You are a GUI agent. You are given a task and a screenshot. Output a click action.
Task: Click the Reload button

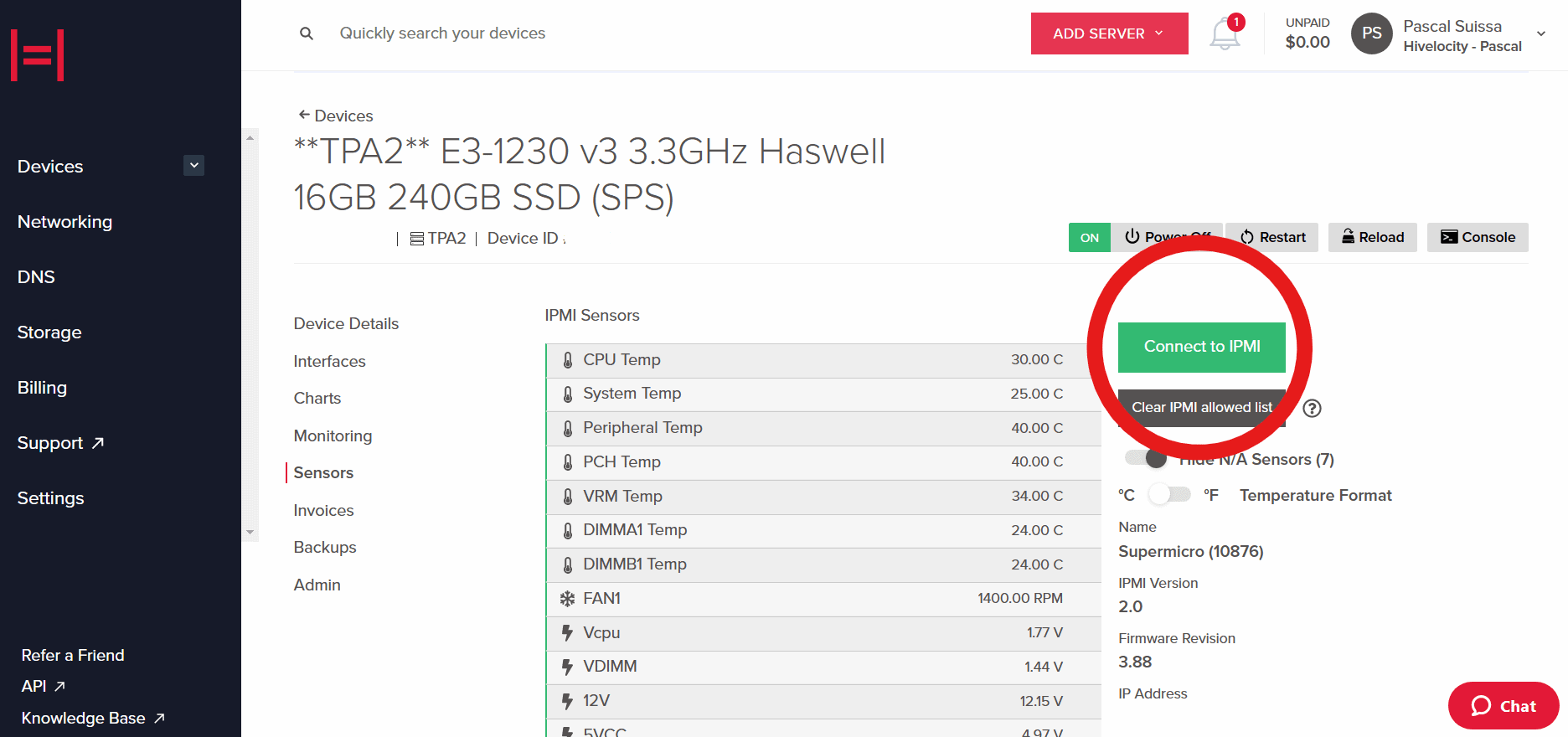(1372, 238)
